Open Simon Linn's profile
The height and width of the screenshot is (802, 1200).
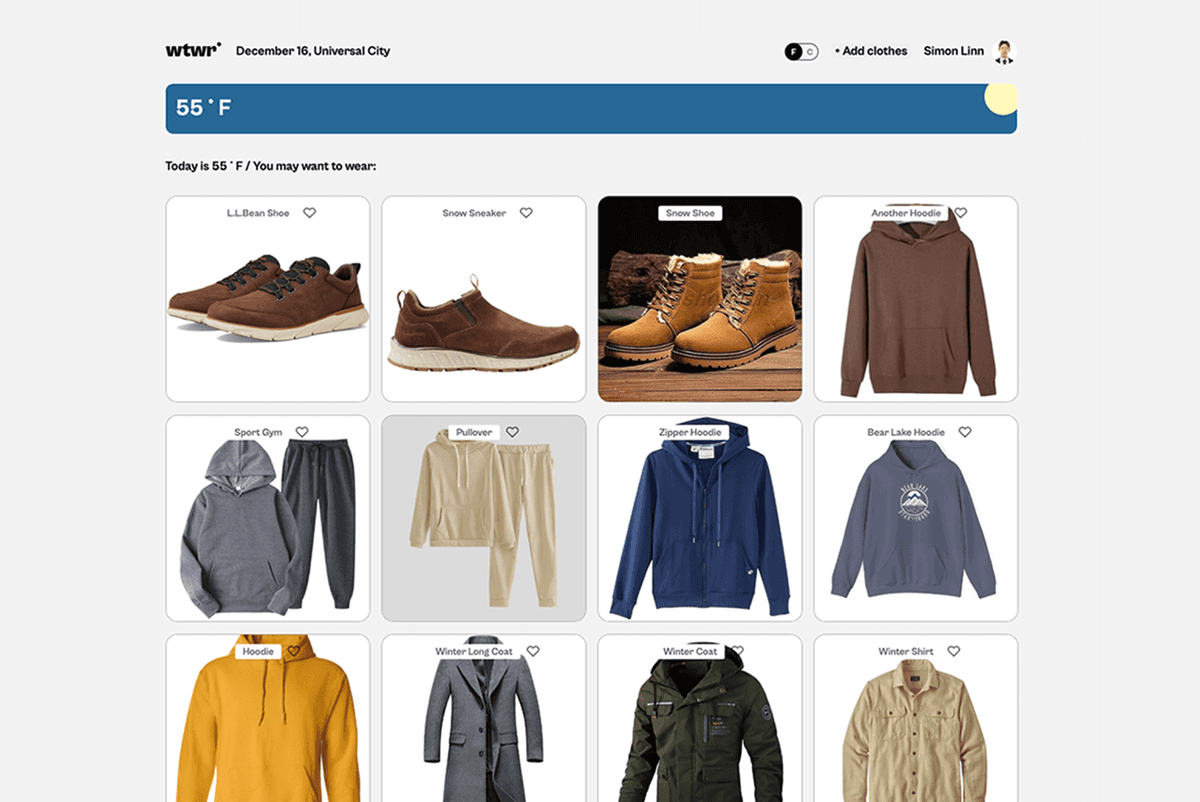click(x=953, y=50)
